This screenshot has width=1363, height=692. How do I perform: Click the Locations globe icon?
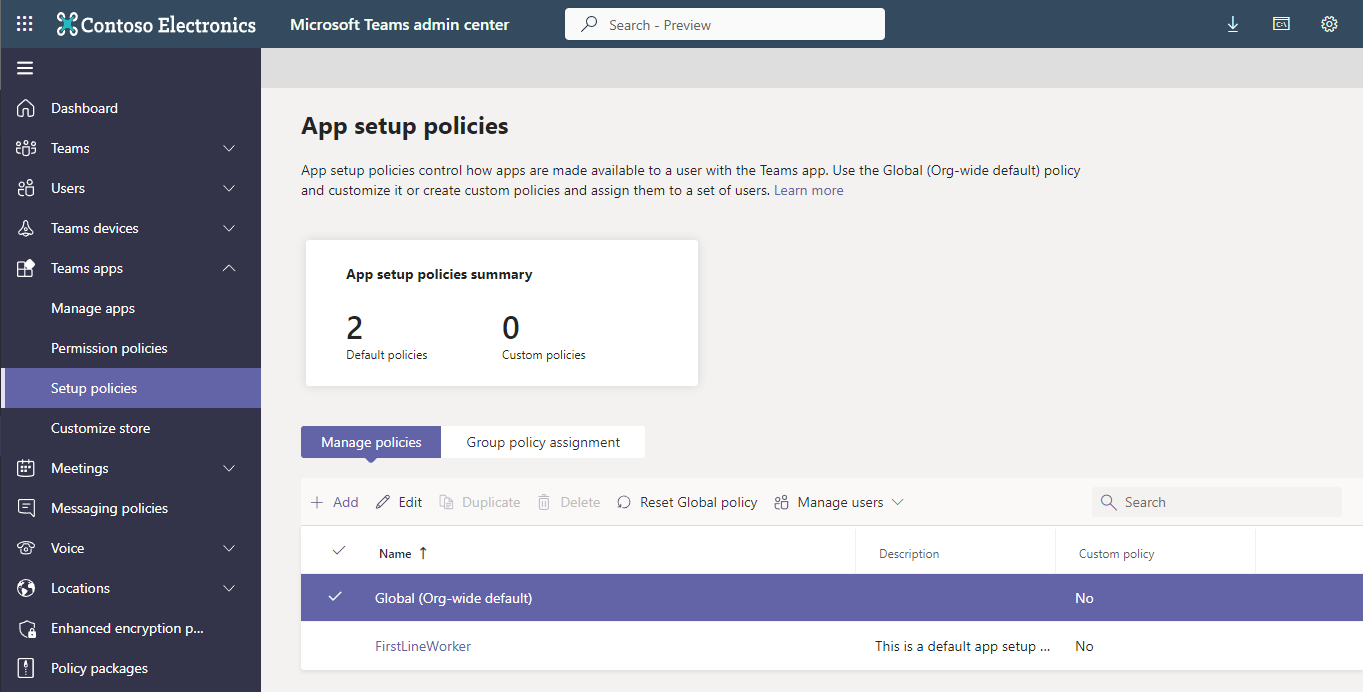click(x=26, y=588)
